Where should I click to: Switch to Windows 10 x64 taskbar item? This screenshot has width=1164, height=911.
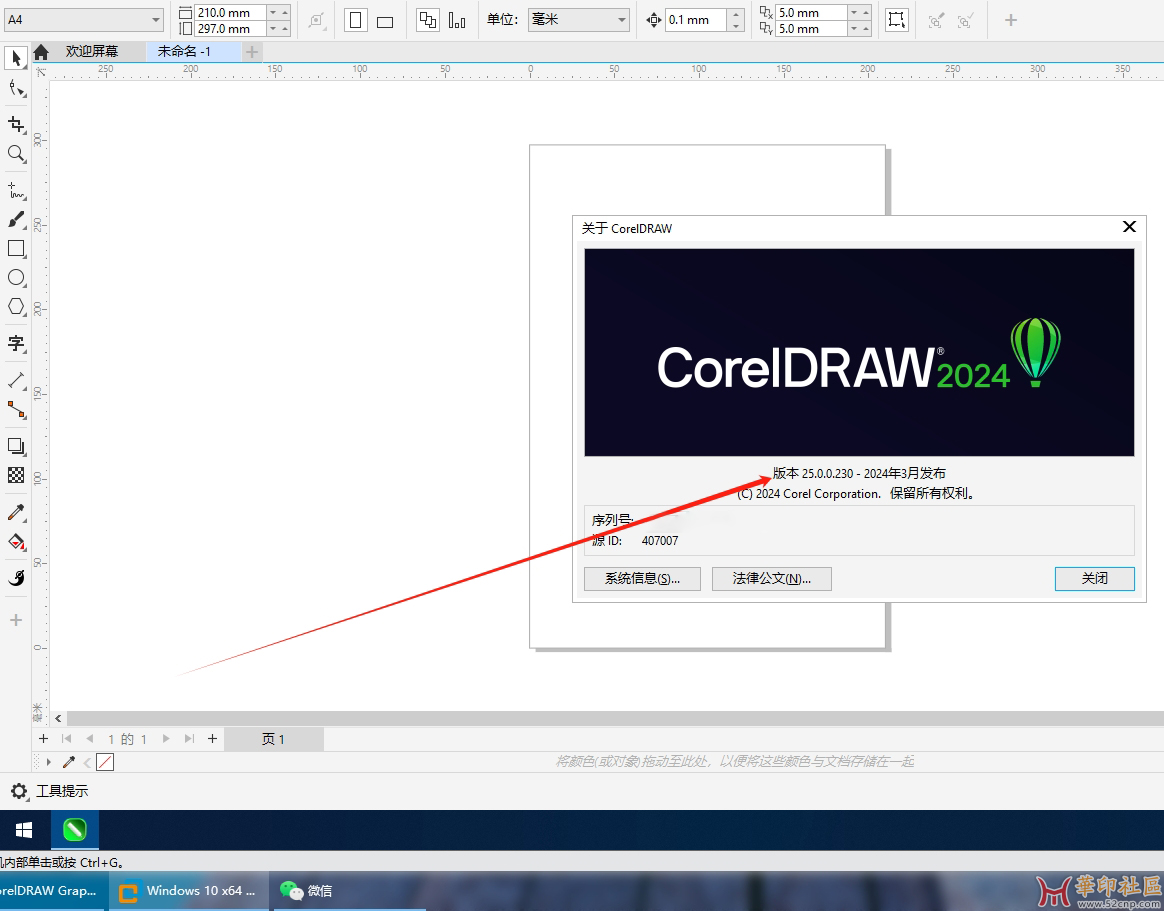coord(190,891)
